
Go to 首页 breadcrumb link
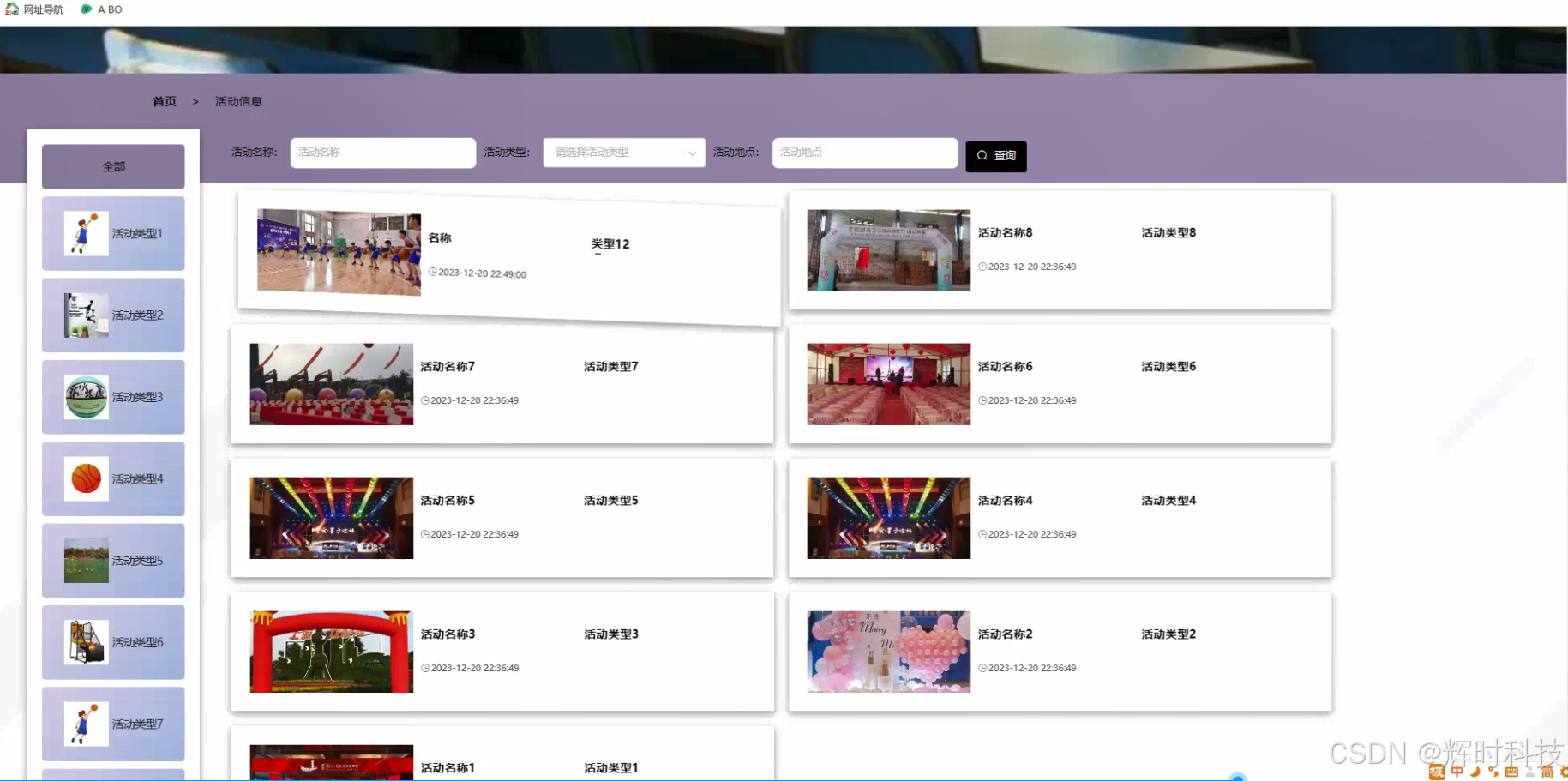coord(165,101)
